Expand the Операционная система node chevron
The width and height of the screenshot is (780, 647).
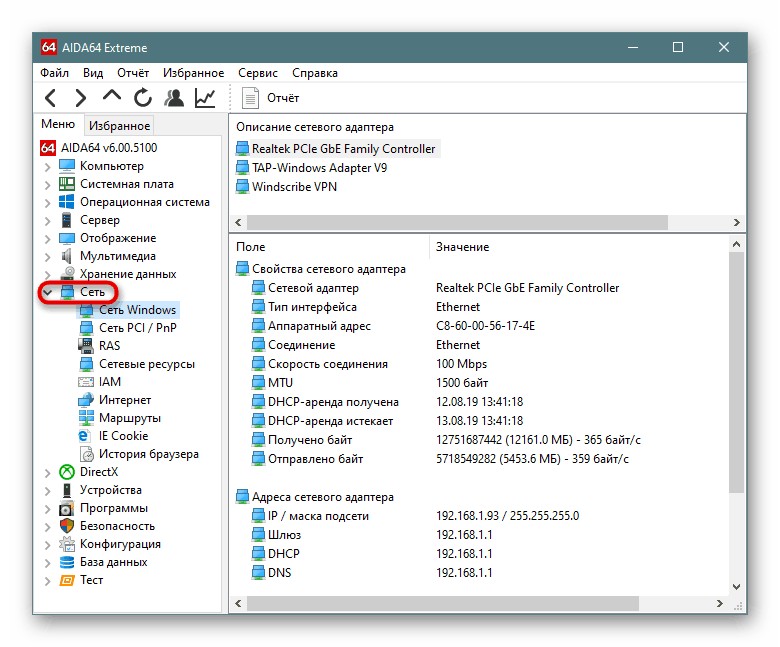coord(47,203)
